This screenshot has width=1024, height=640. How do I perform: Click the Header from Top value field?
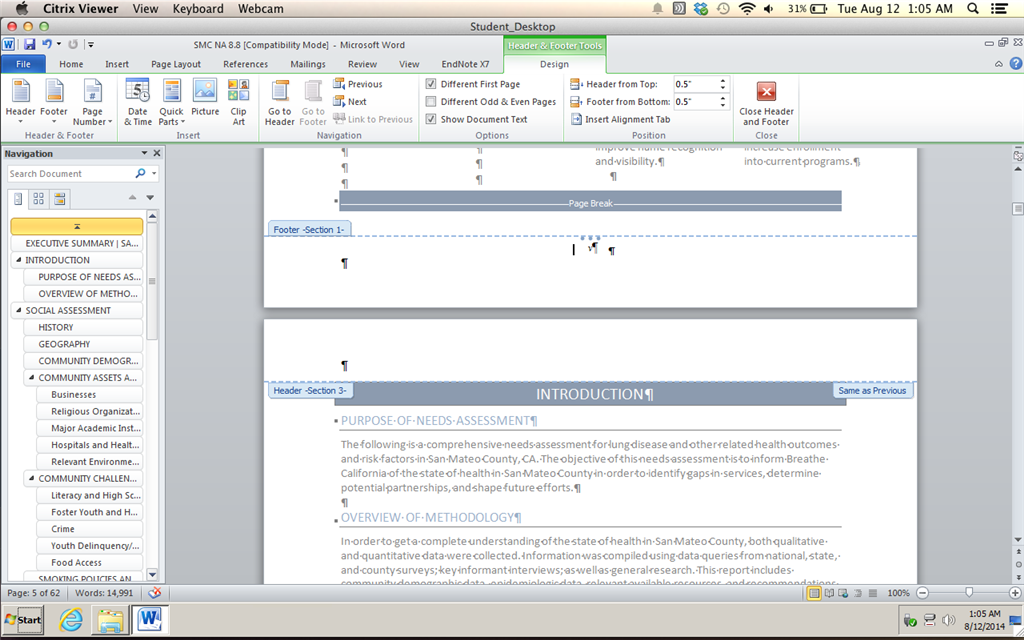tap(695, 84)
